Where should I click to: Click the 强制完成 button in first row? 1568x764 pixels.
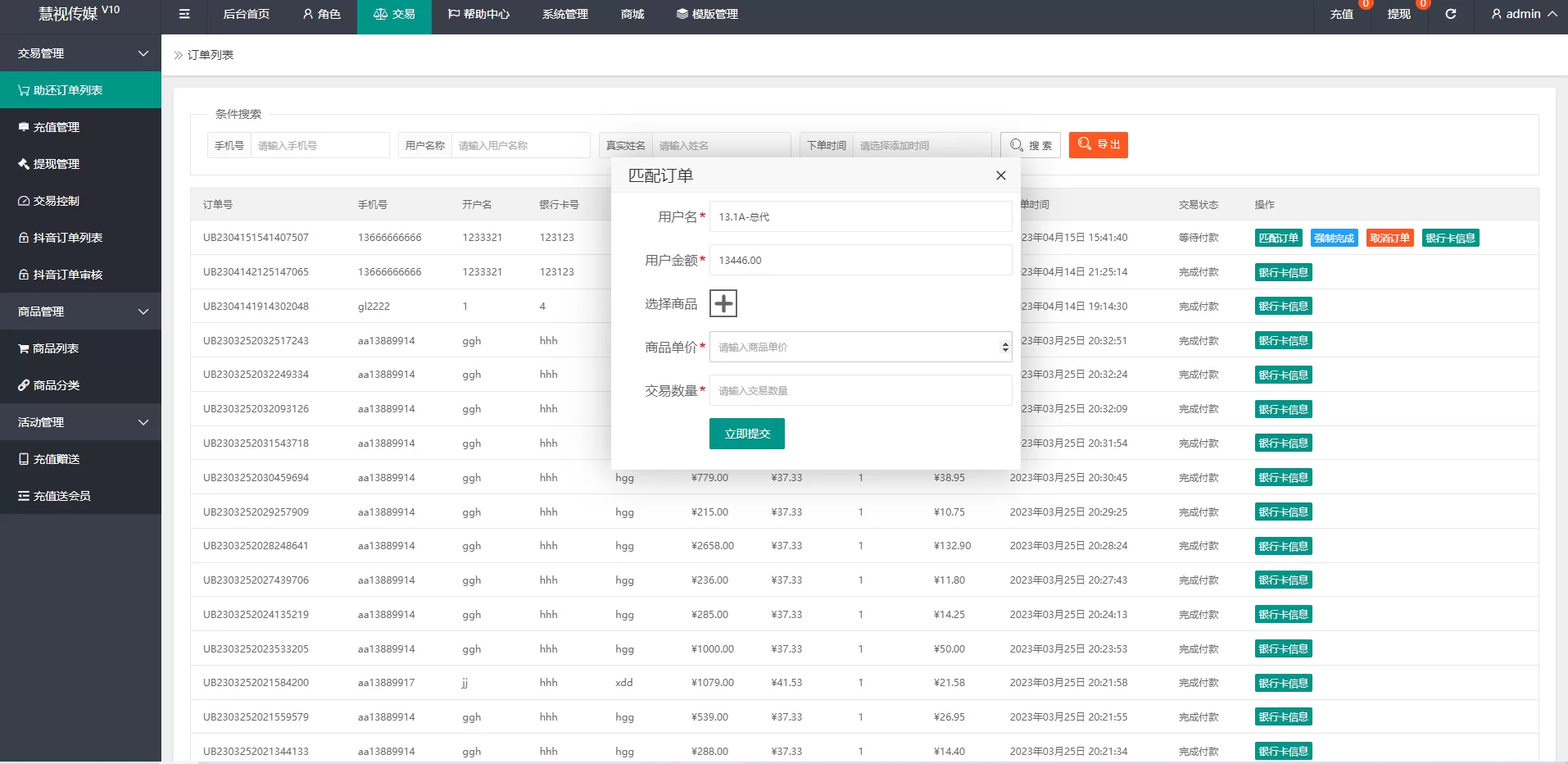tap(1334, 239)
